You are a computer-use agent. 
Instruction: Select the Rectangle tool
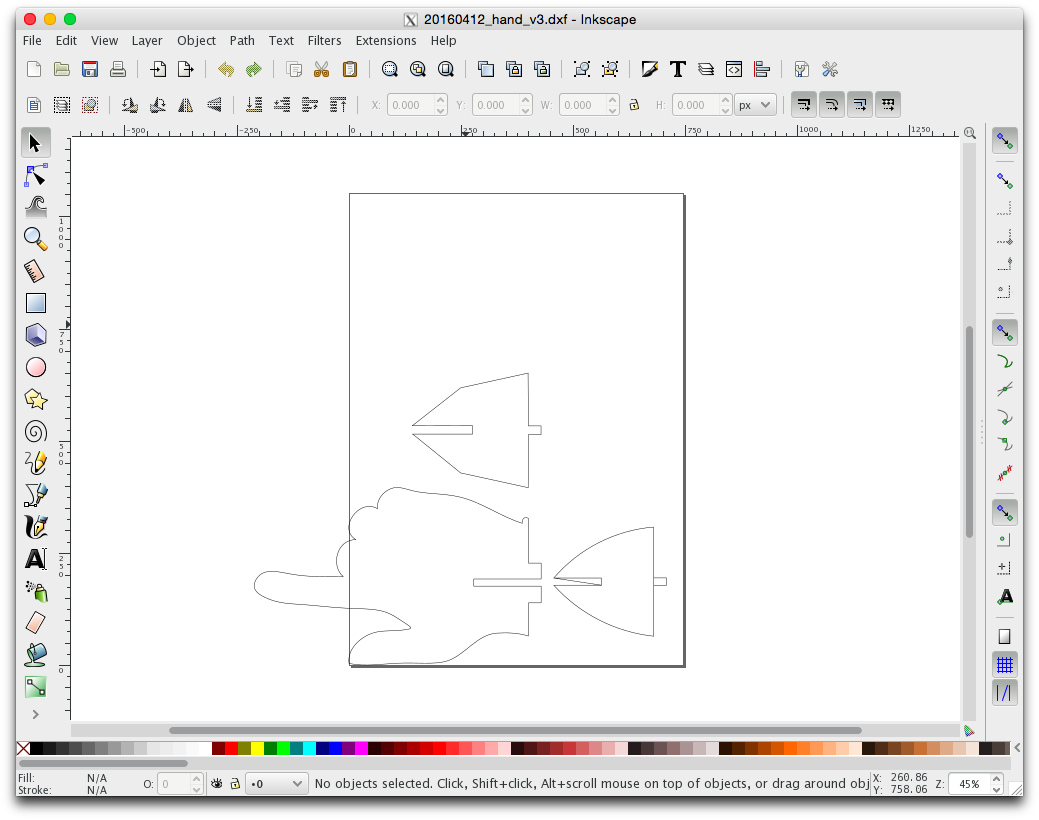tap(35, 303)
